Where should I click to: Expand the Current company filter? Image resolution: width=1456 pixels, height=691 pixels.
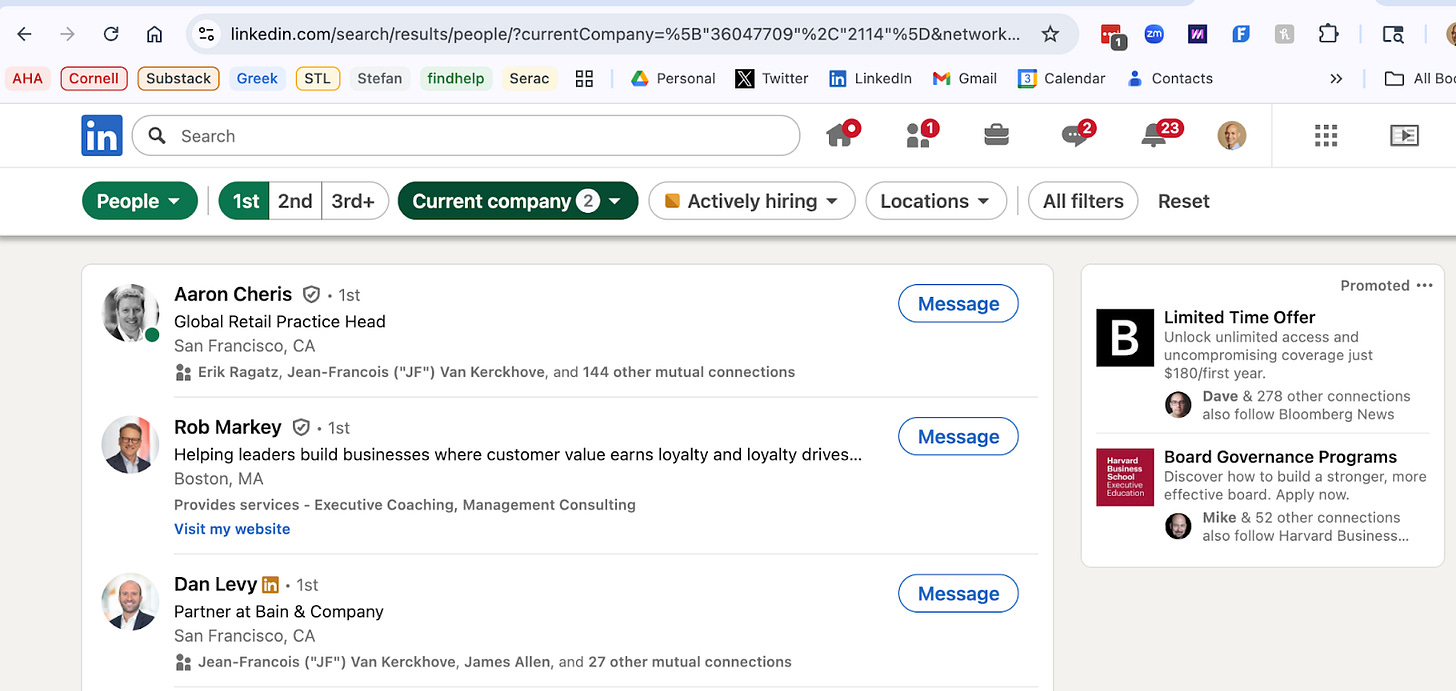[x=518, y=201]
